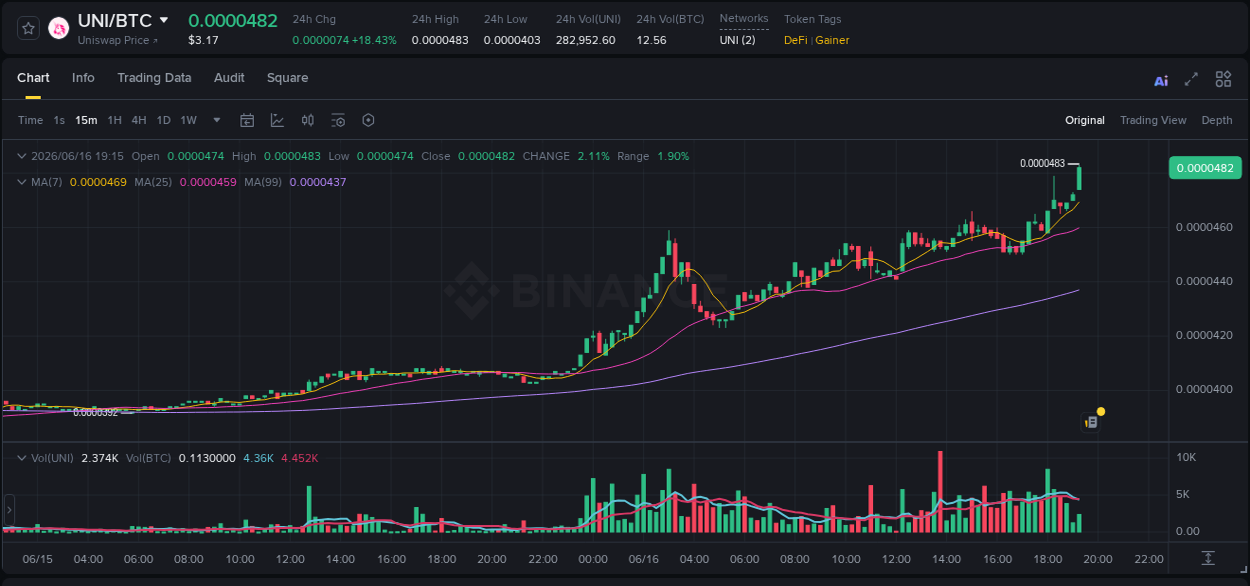Click the Range value 1.90%

pos(673,156)
